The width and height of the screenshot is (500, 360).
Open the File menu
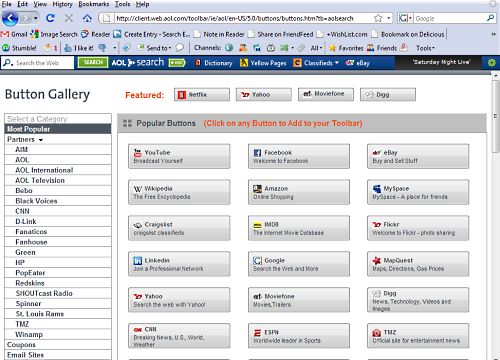click(7, 4)
